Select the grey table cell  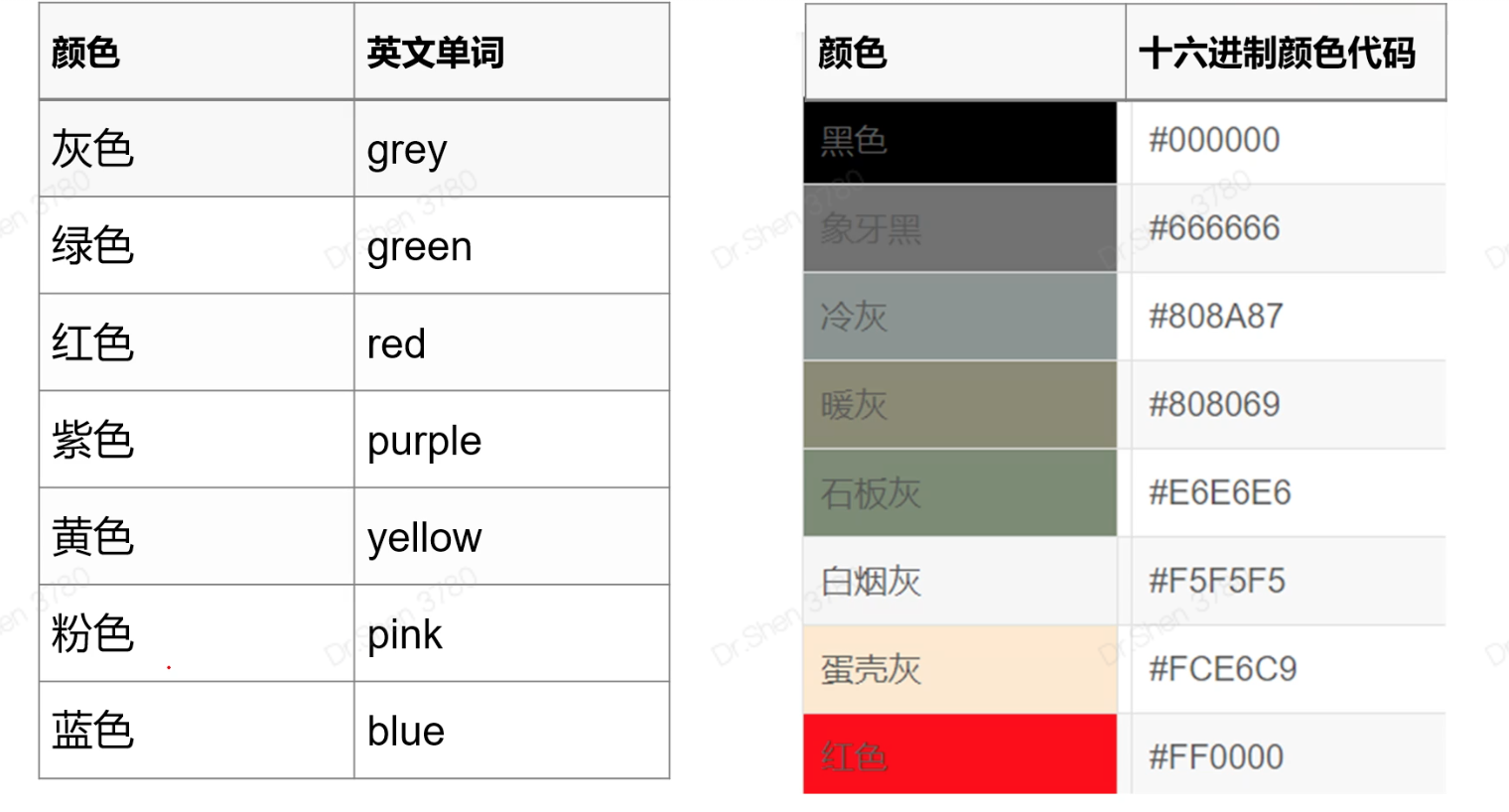pyautogui.click(x=511, y=149)
